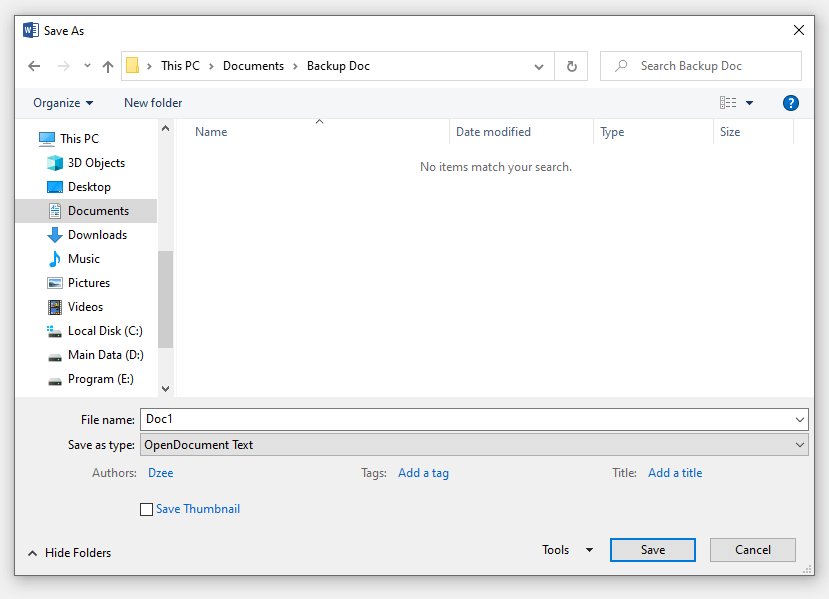Refresh the Backup Doc folder view
829x599 pixels.
click(x=572, y=66)
